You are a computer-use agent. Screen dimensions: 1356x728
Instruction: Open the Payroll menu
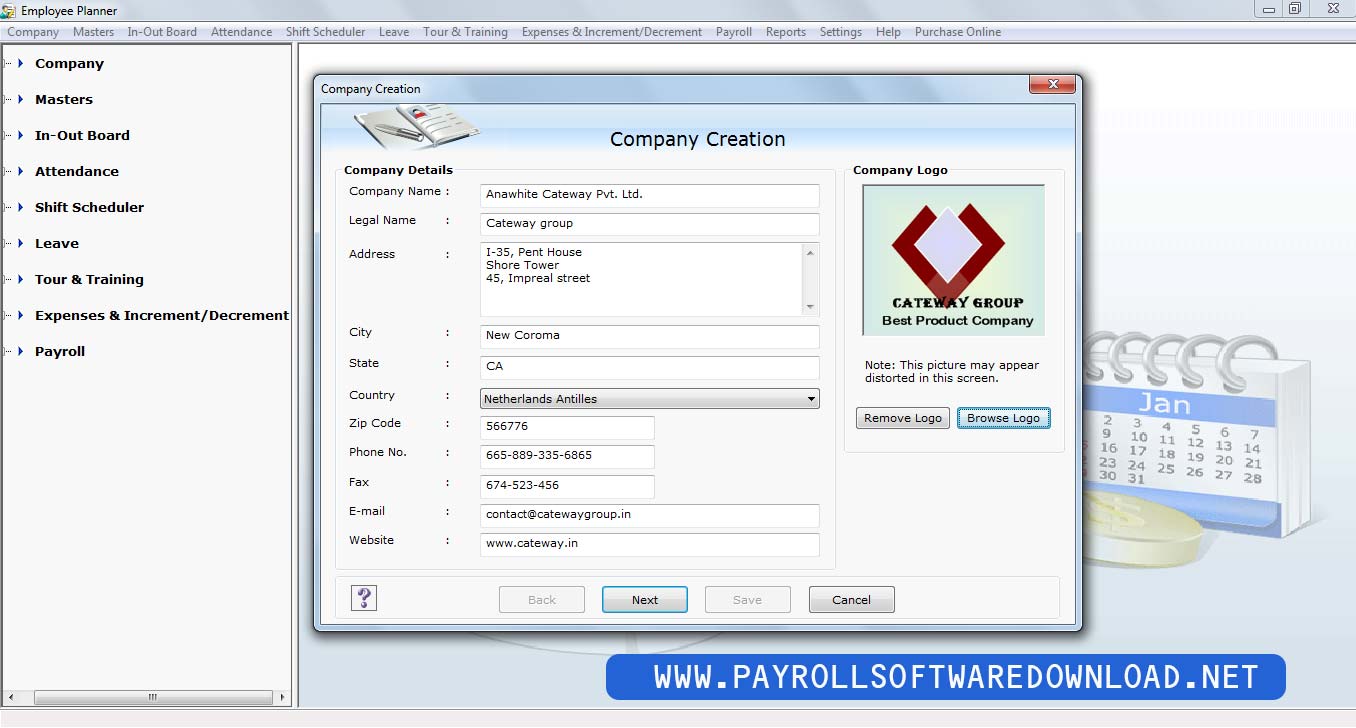tap(734, 32)
